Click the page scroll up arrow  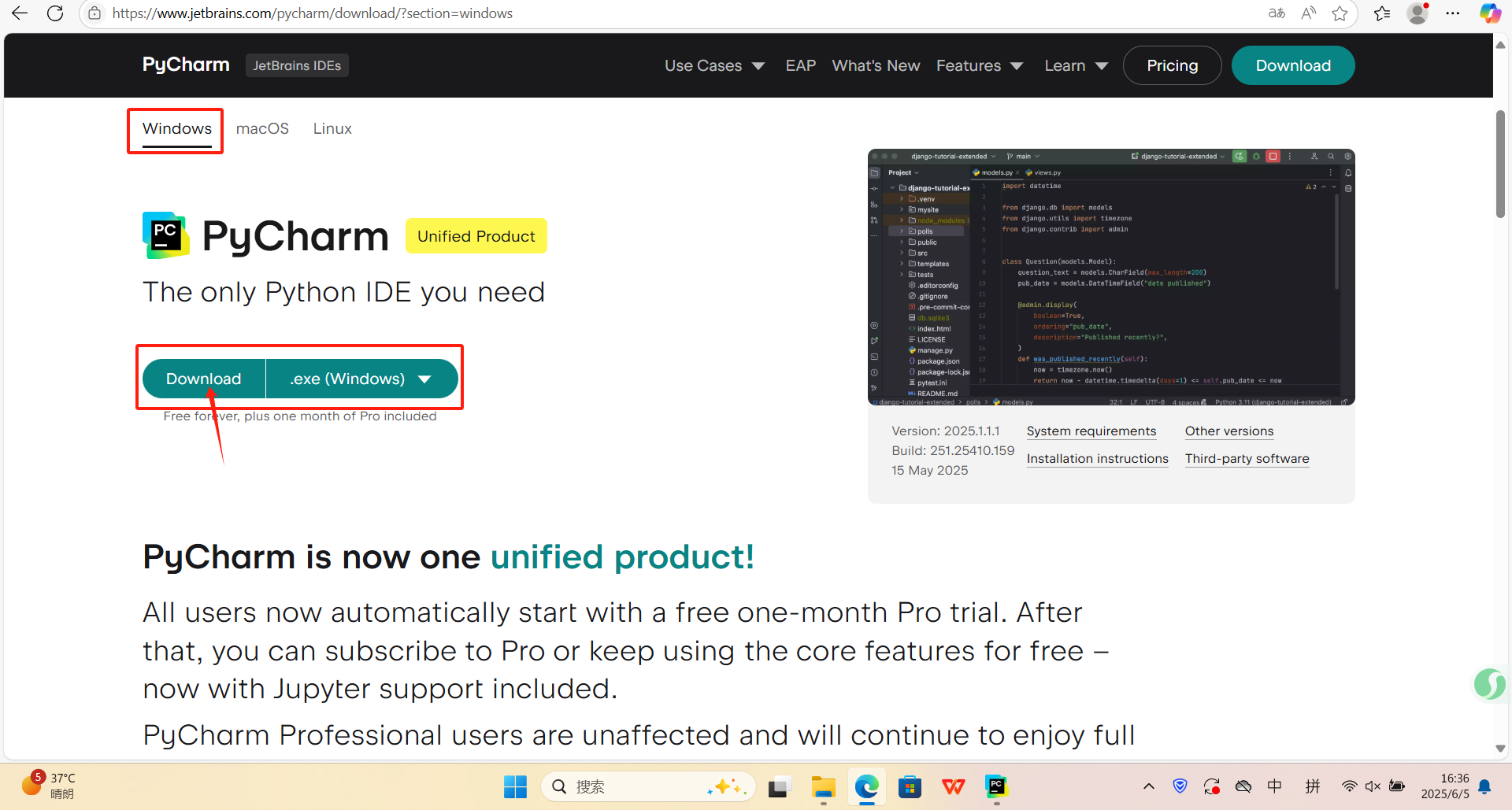1500,45
